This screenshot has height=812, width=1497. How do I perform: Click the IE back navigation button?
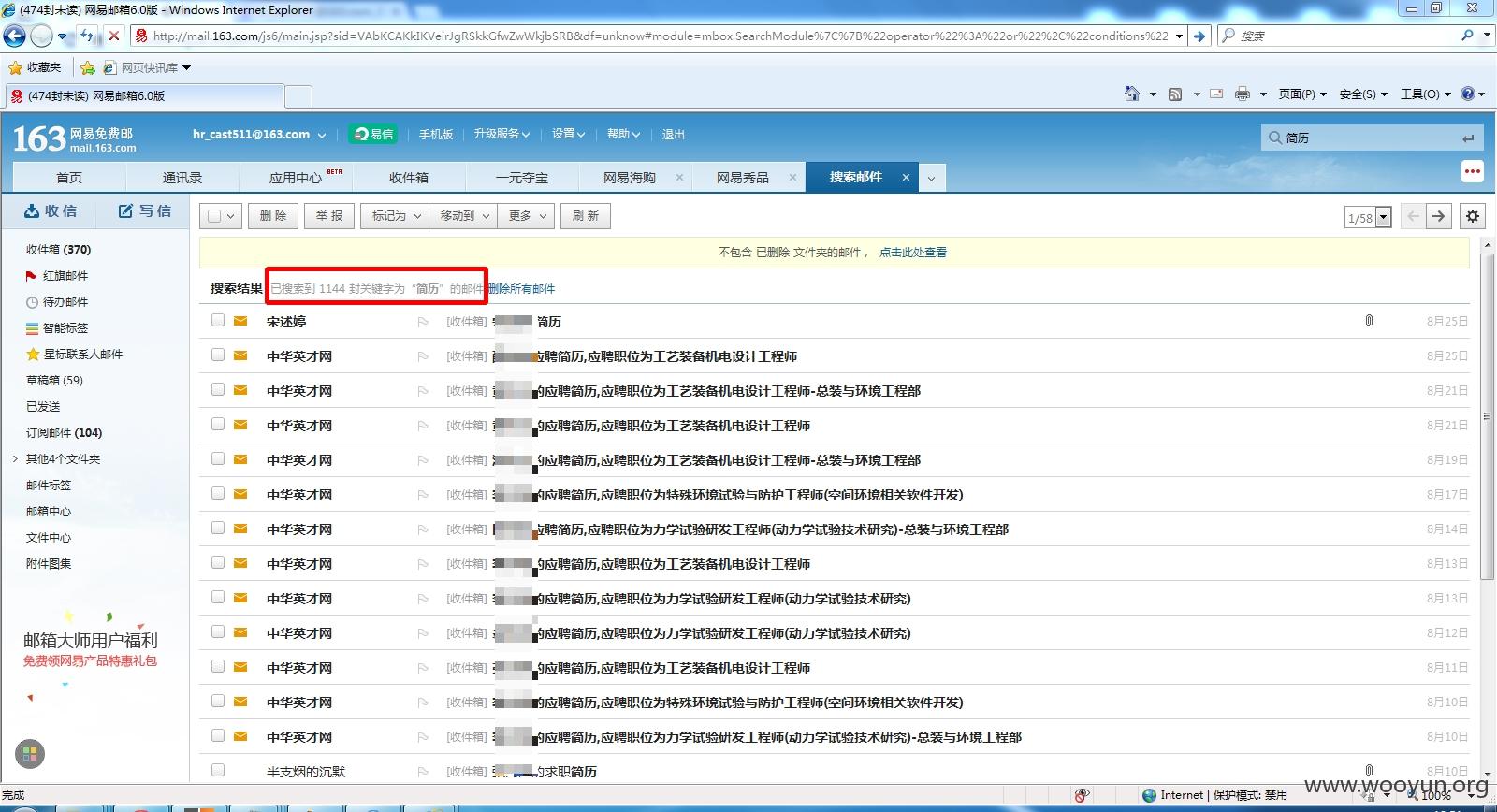[14, 36]
